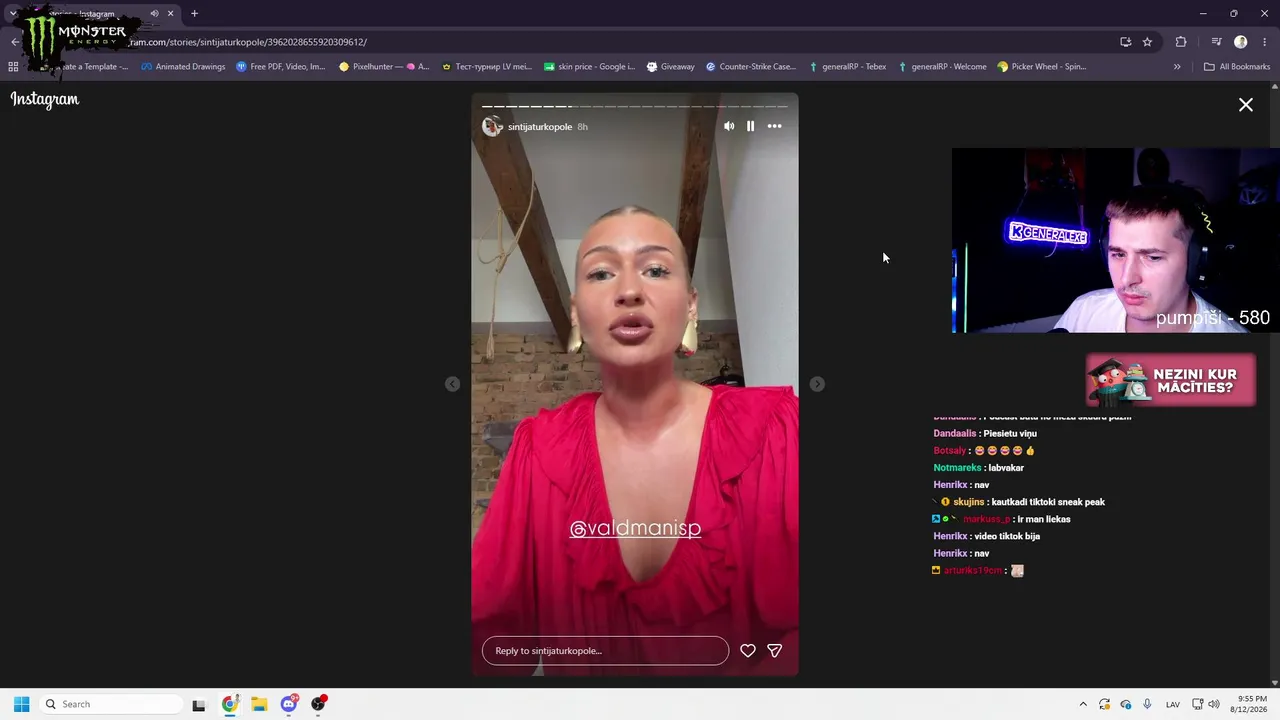Image resolution: width=1280 pixels, height=720 pixels.
Task: Open the browser Extensions puzzle icon
Action: coord(1181,42)
